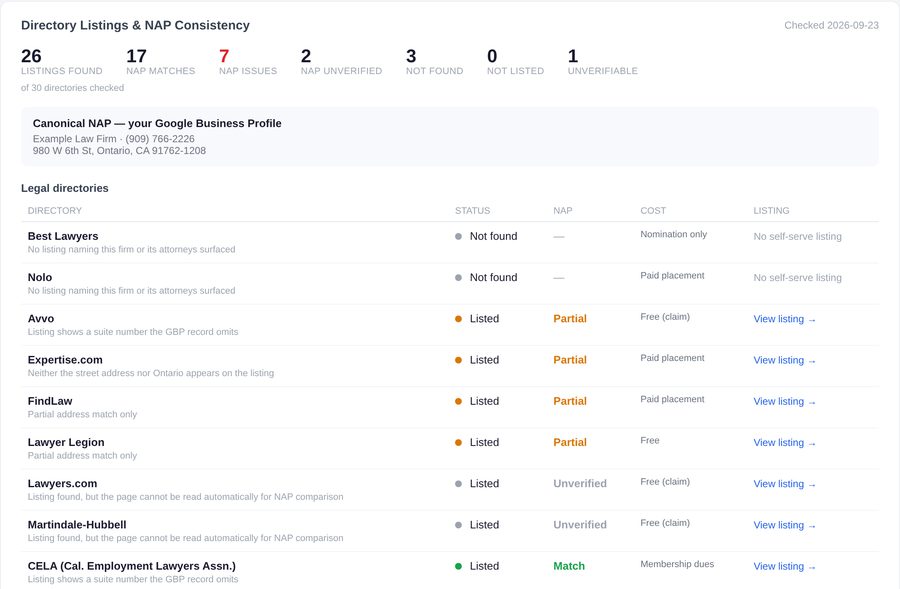900x589 pixels.
Task: Click the FindLaw directory name
Action: [x=50, y=401]
